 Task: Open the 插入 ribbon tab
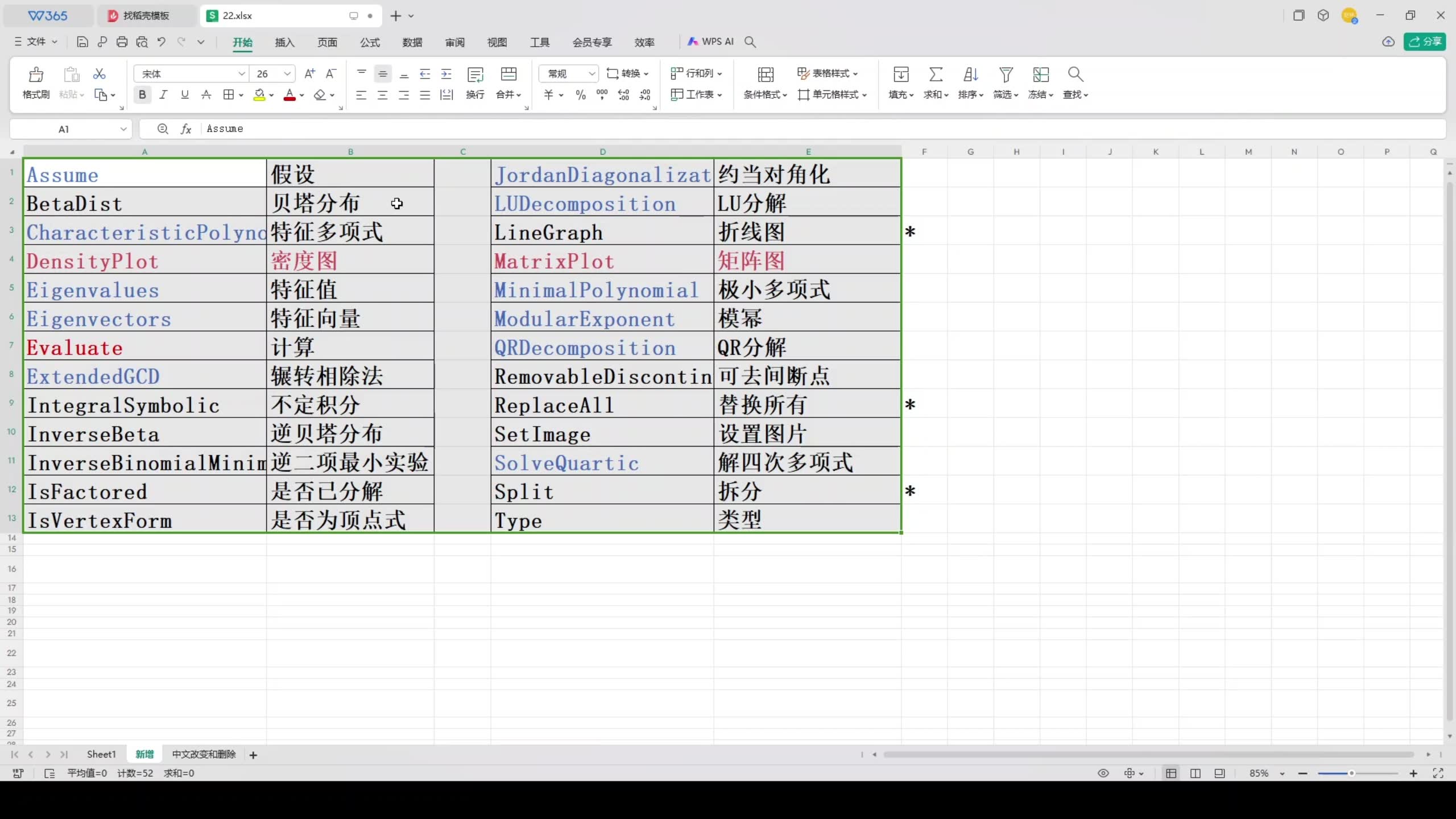click(284, 42)
